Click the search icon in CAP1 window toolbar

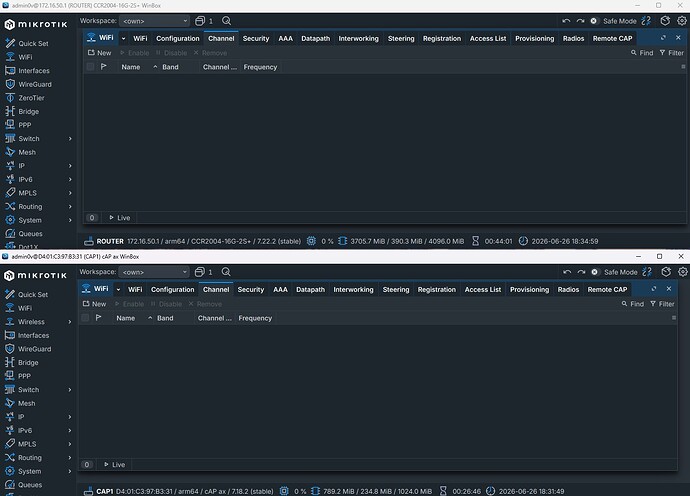click(226, 272)
